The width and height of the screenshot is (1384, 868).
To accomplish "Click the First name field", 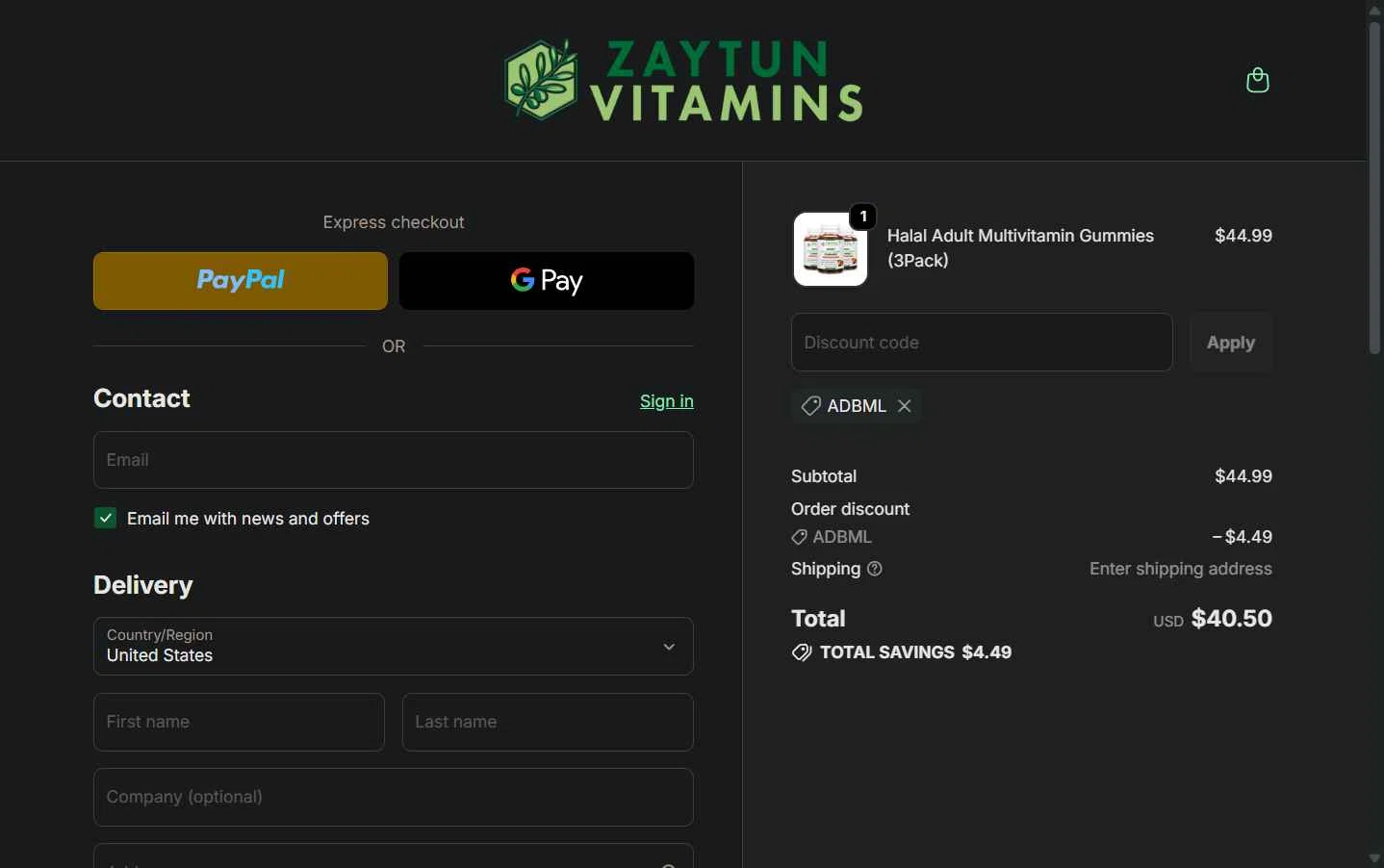I will tap(239, 722).
